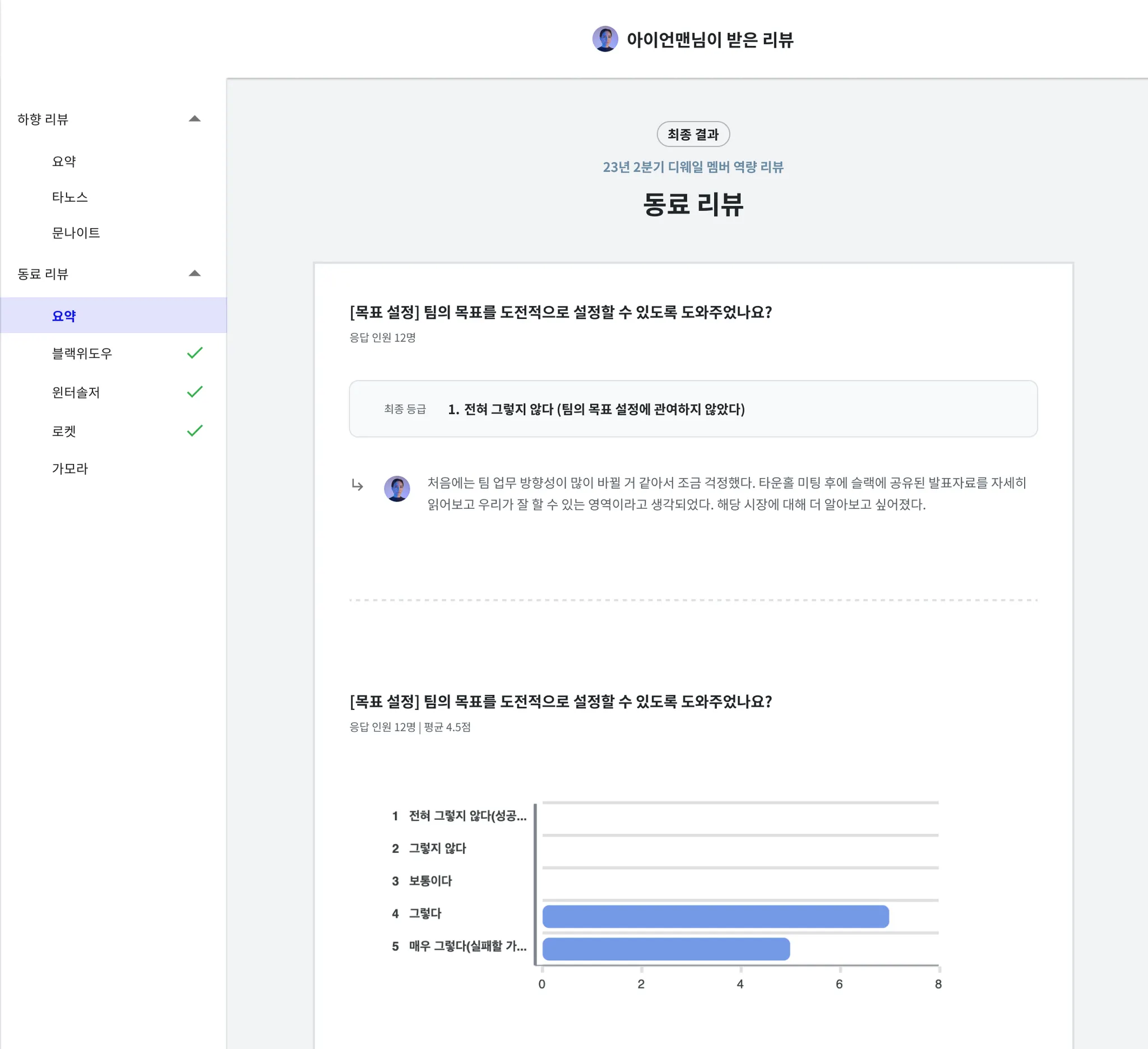Open 요약 under 하향 리뷰
1148x1049 pixels.
64,161
